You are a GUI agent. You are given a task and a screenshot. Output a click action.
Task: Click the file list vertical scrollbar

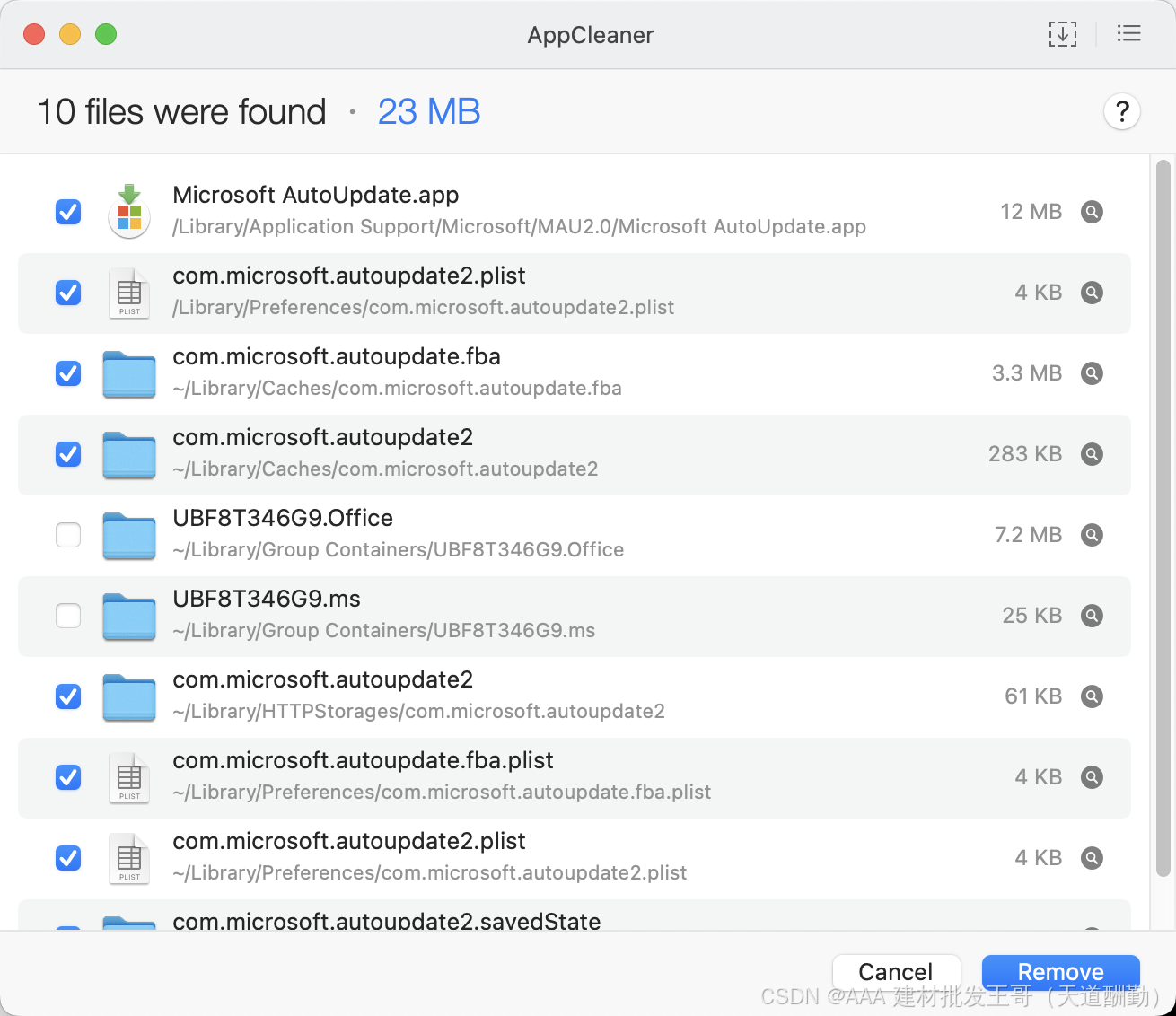pos(1163,518)
